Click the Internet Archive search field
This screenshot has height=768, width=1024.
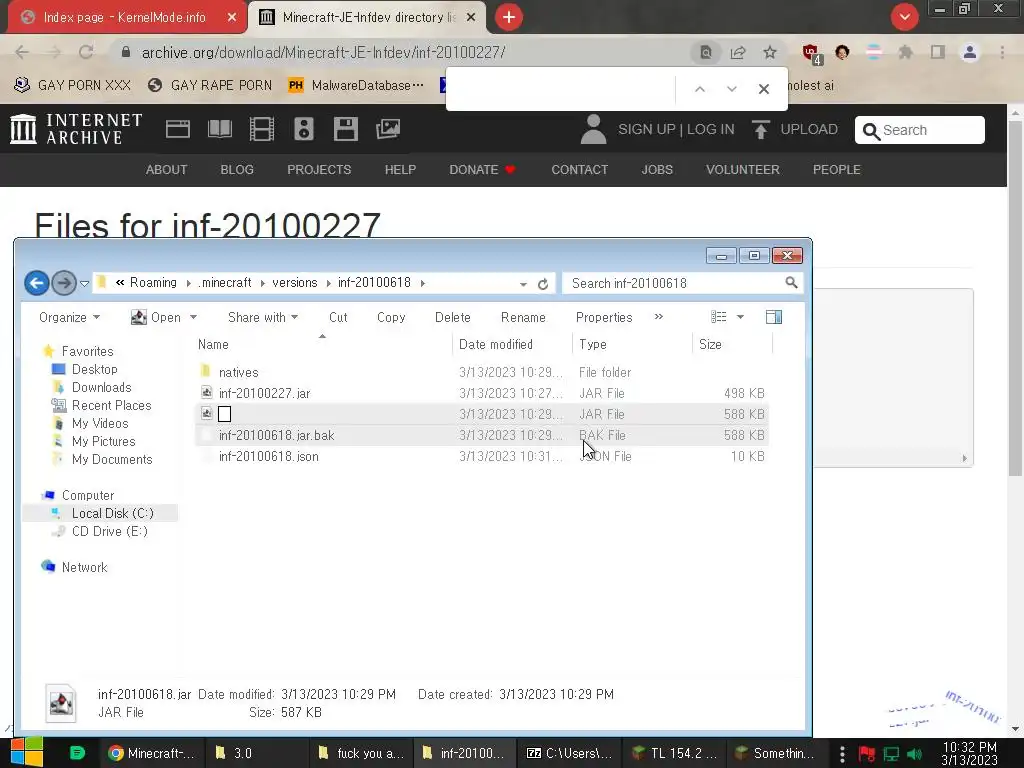(920, 130)
